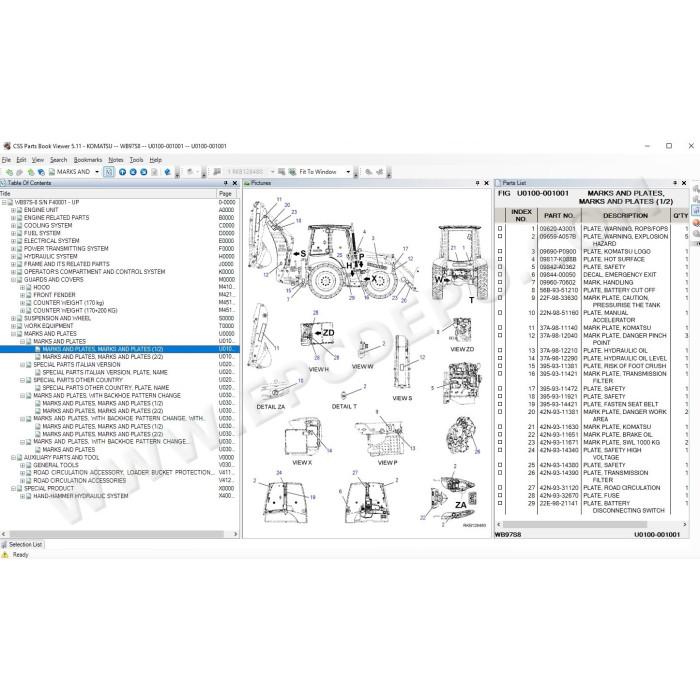Pin the Pictures panel
Image resolution: width=700 pixels, height=700 pixels.
coord(477,183)
